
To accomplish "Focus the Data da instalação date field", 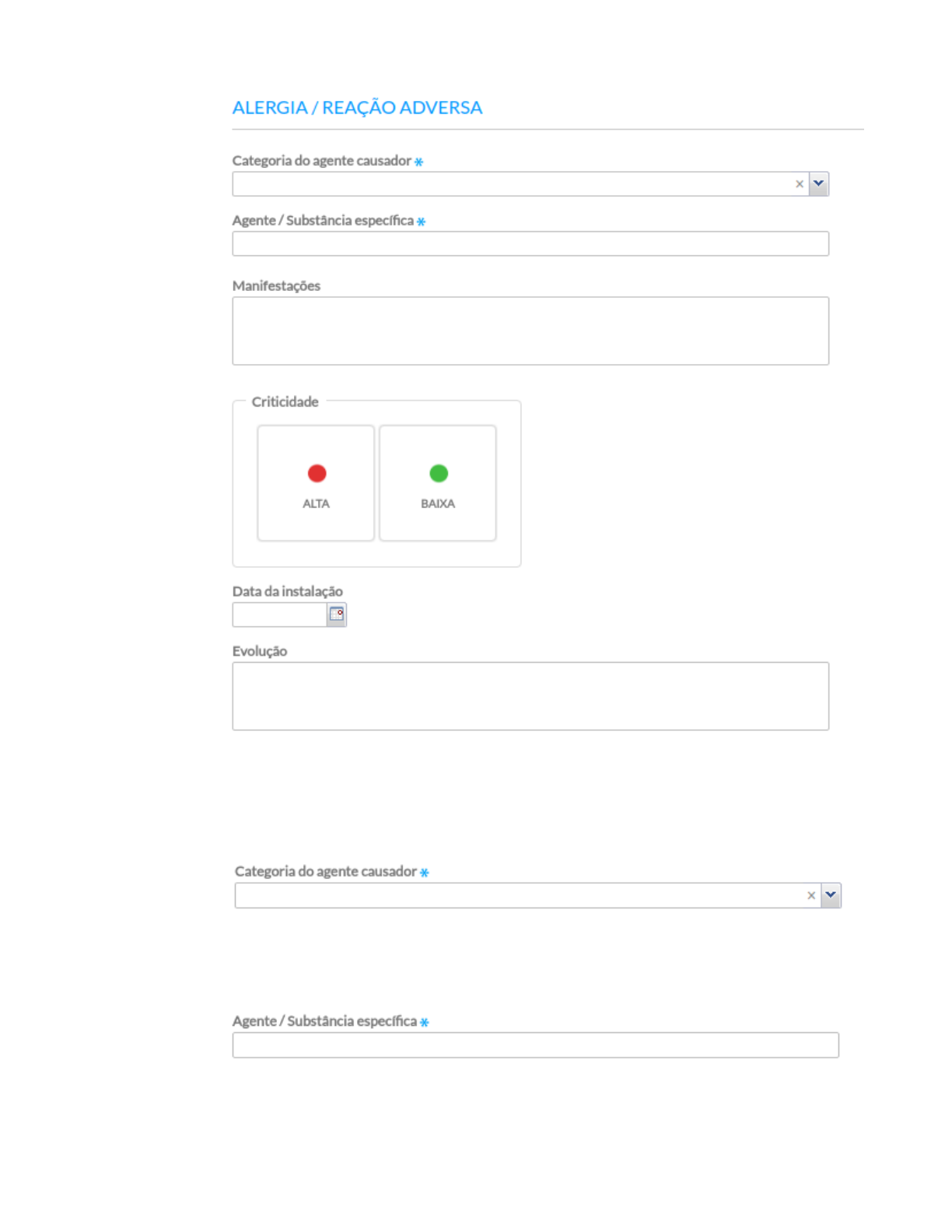I will tap(279, 615).
